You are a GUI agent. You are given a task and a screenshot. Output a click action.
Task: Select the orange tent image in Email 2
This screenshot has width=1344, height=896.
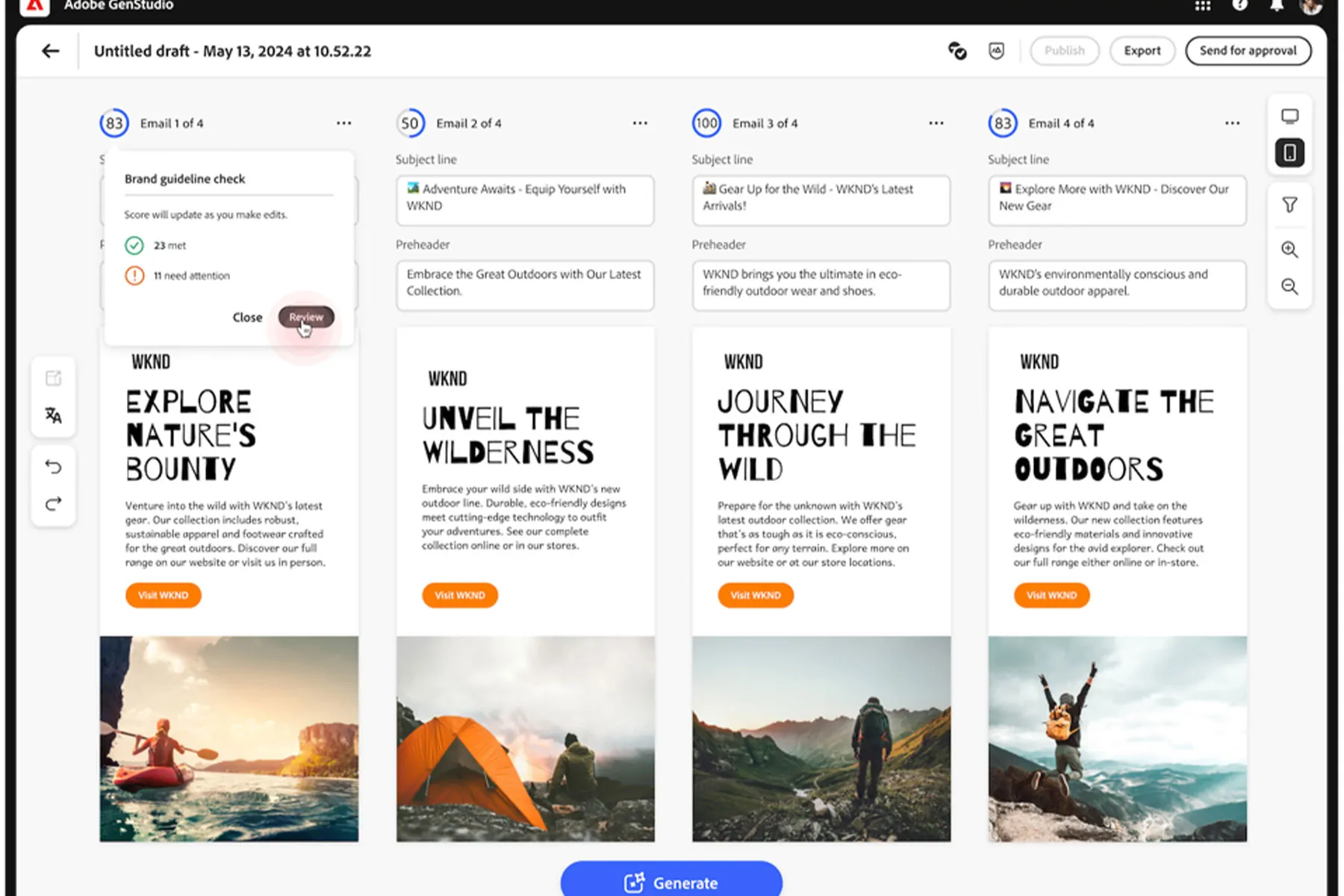pyautogui.click(x=525, y=739)
